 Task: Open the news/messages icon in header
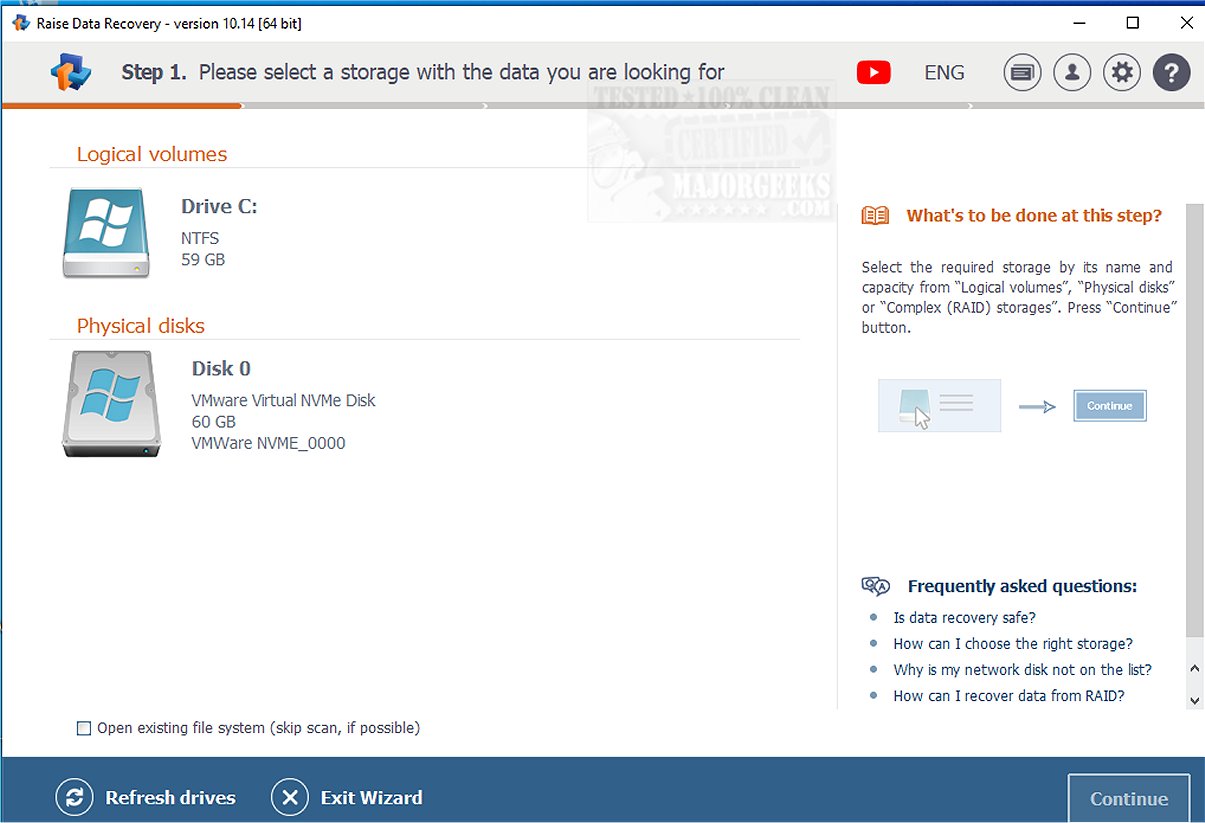tap(1022, 72)
